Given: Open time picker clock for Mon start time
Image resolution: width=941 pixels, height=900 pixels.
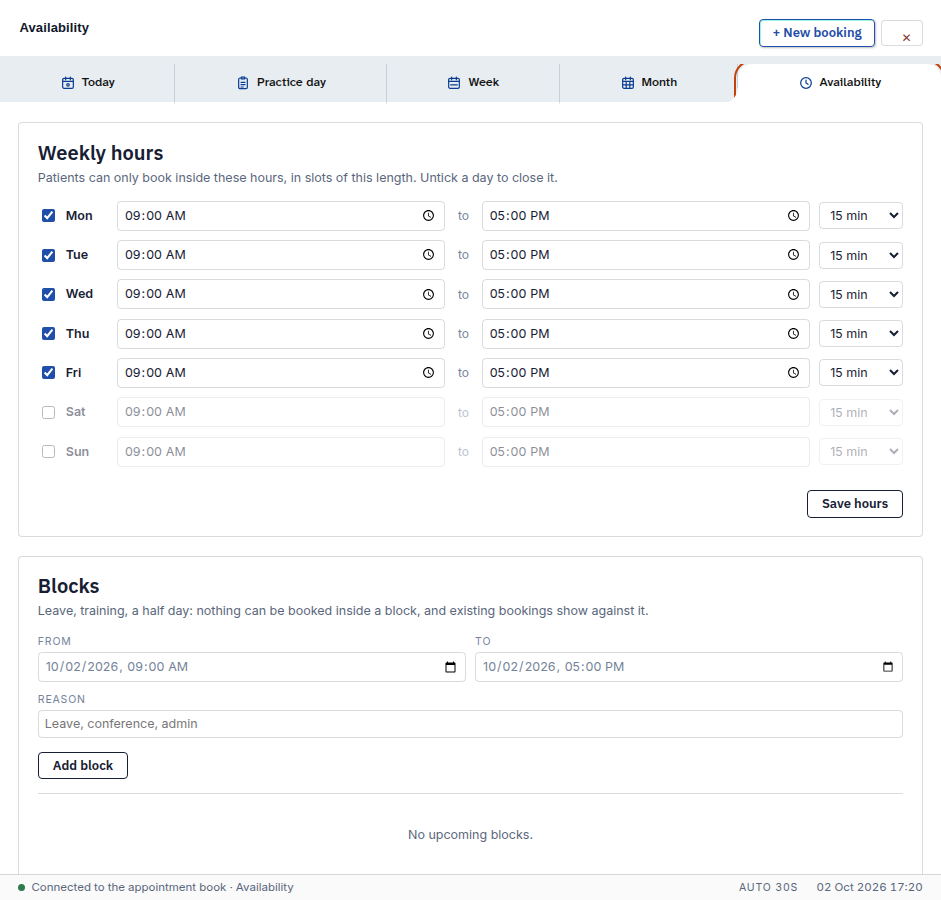Looking at the screenshot, I should coord(428,216).
